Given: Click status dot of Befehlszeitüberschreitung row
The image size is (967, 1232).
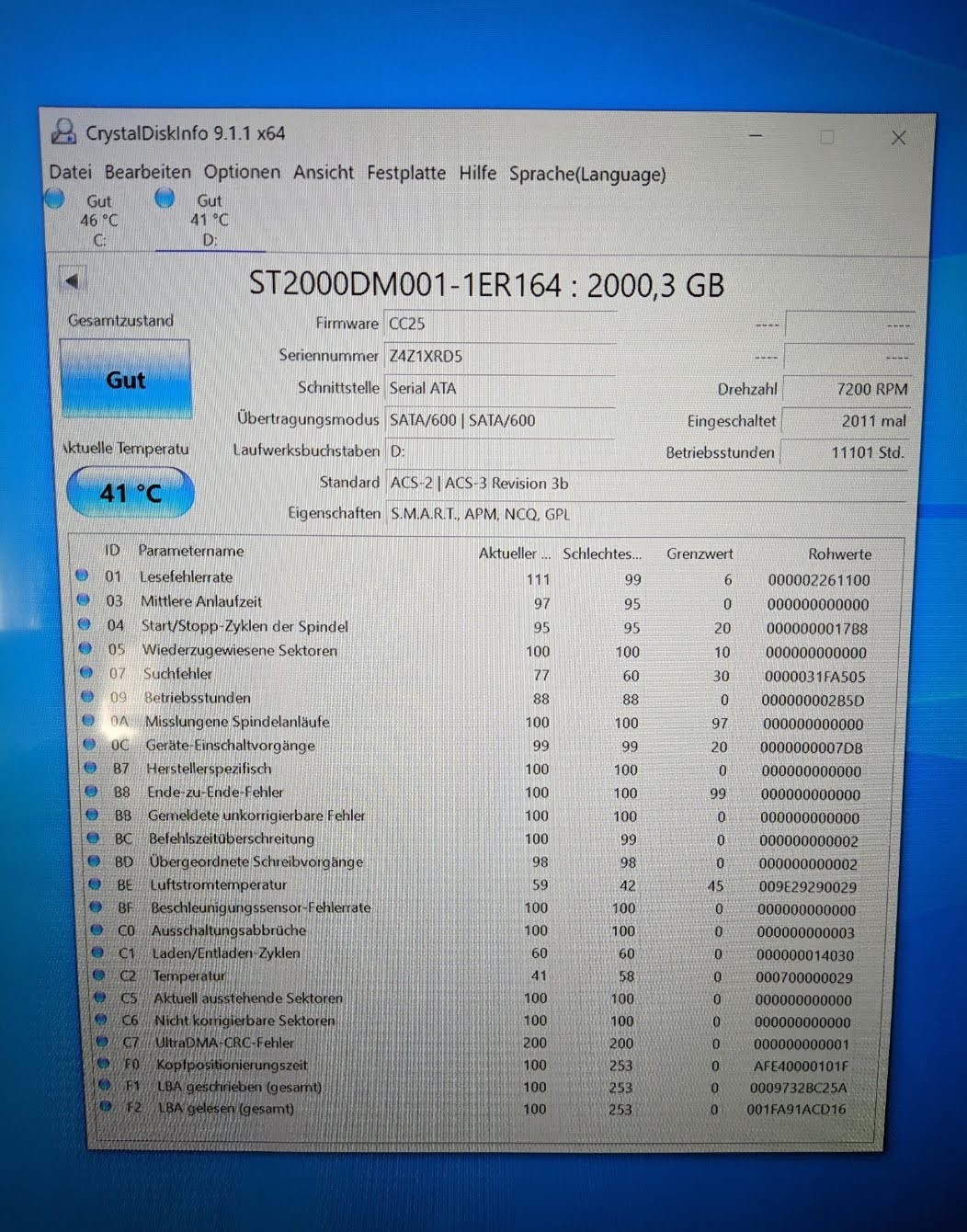Looking at the screenshot, I should click(92, 838).
